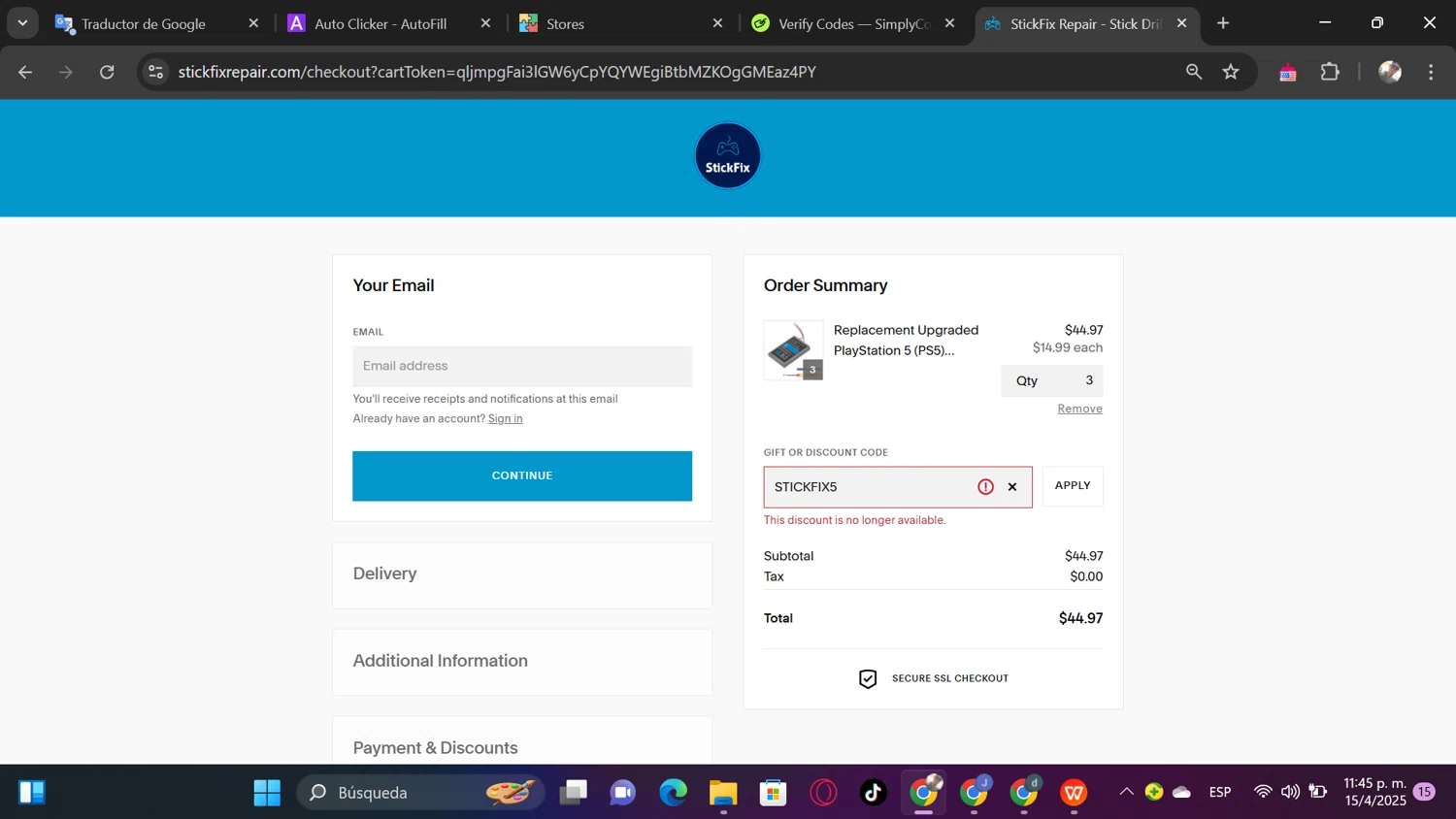The height and width of the screenshot is (819, 1456).
Task: Close the Traductor de Google tab
Action: coord(253,23)
